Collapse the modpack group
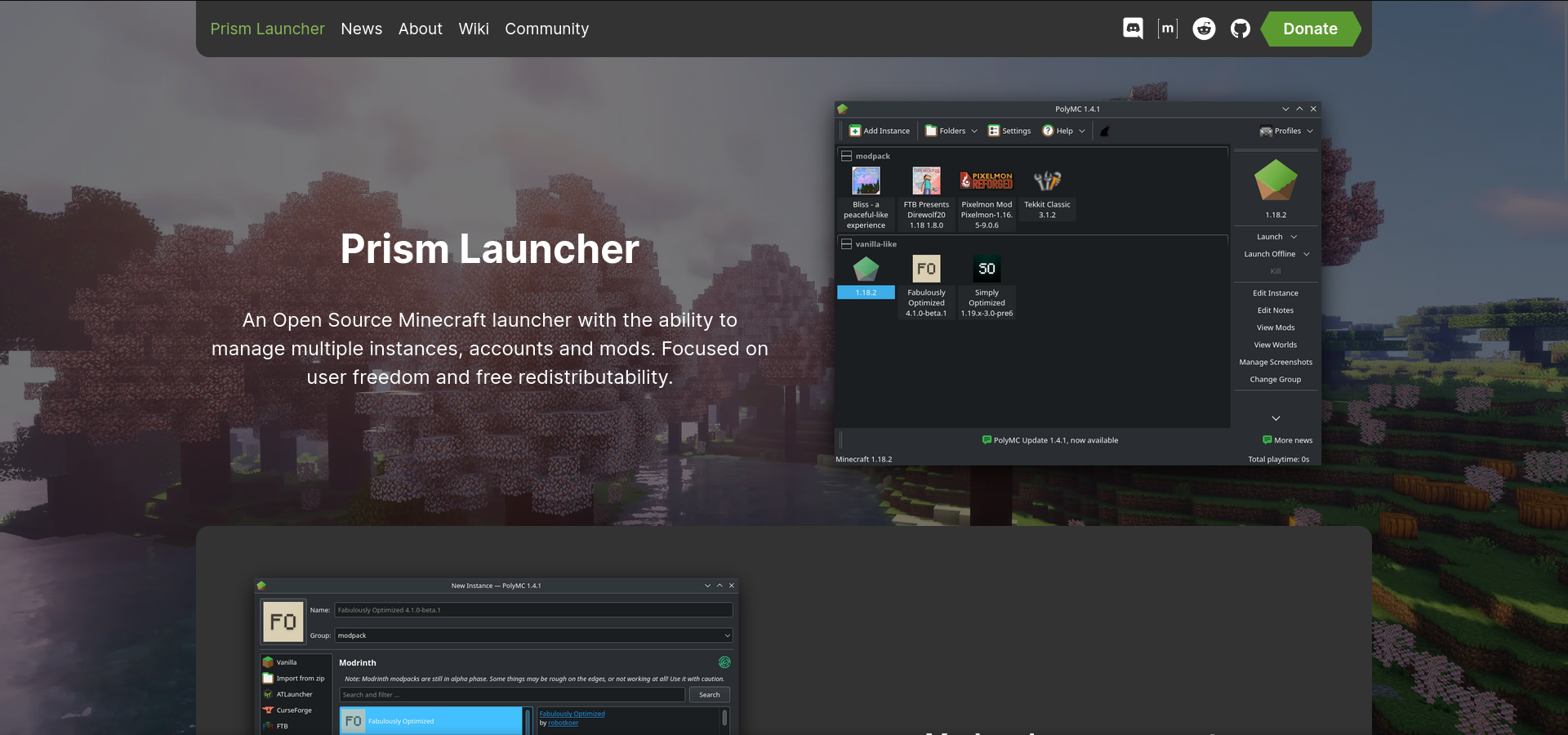The image size is (1568, 735). click(847, 156)
